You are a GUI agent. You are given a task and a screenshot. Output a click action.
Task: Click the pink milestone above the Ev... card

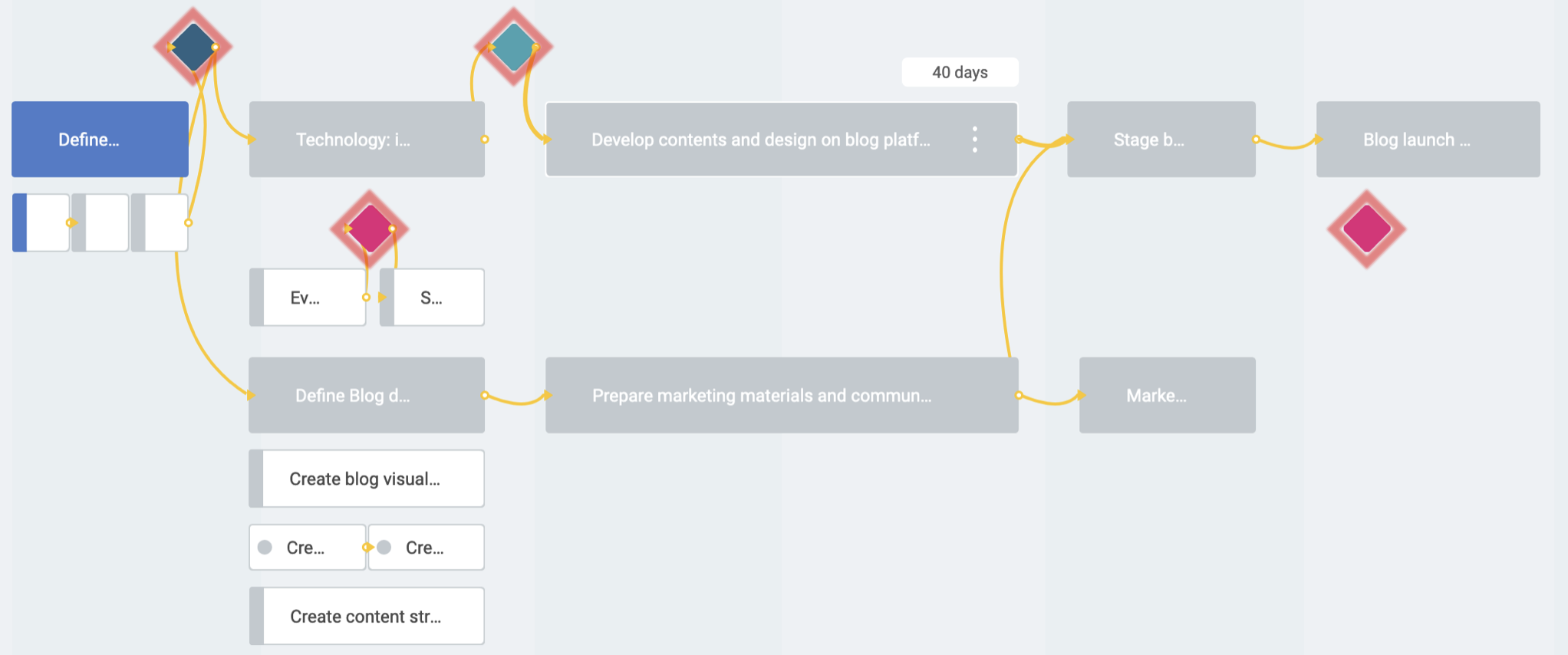(x=370, y=229)
